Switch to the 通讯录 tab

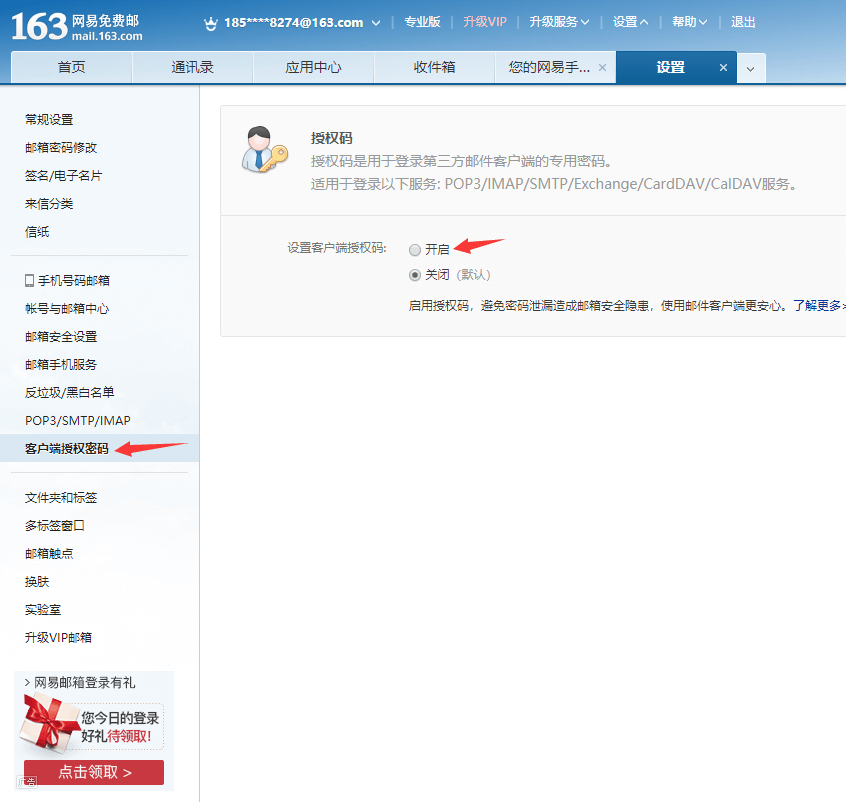pyautogui.click(x=192, y=68)
